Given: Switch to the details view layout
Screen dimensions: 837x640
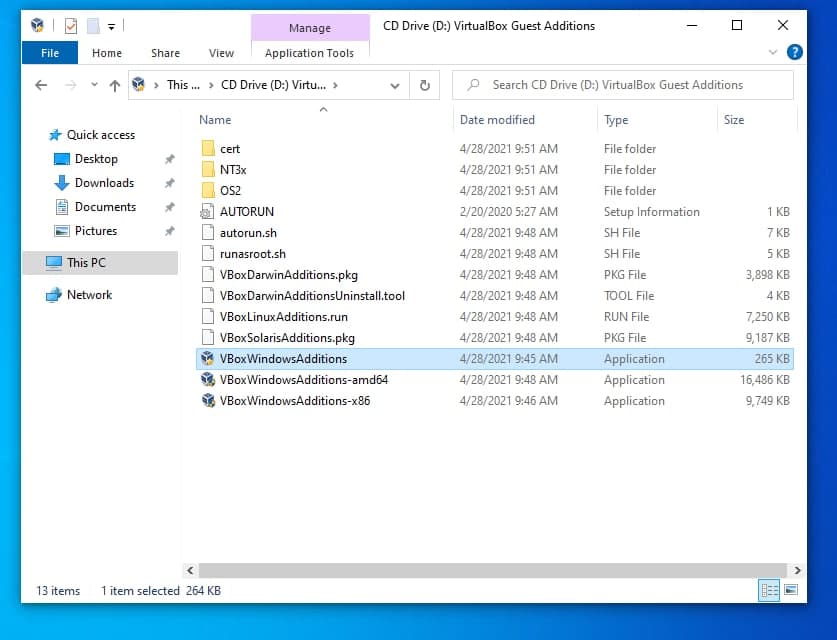Looking at the screenshot, I should (x=770, y=591).
